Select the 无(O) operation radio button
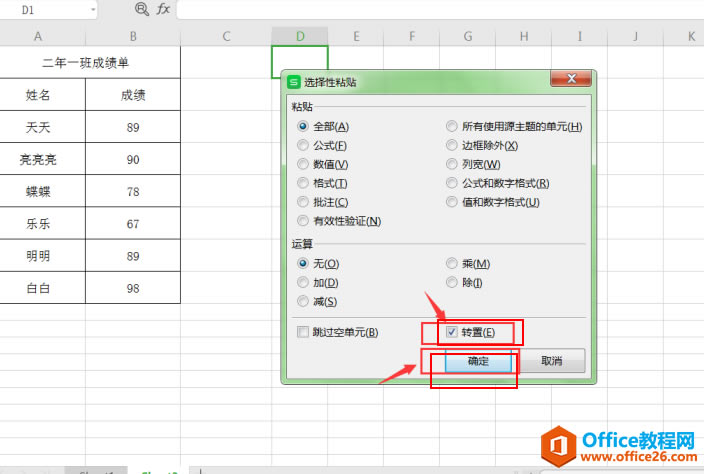This screenshot has width=704, height=474. (303, 263)
